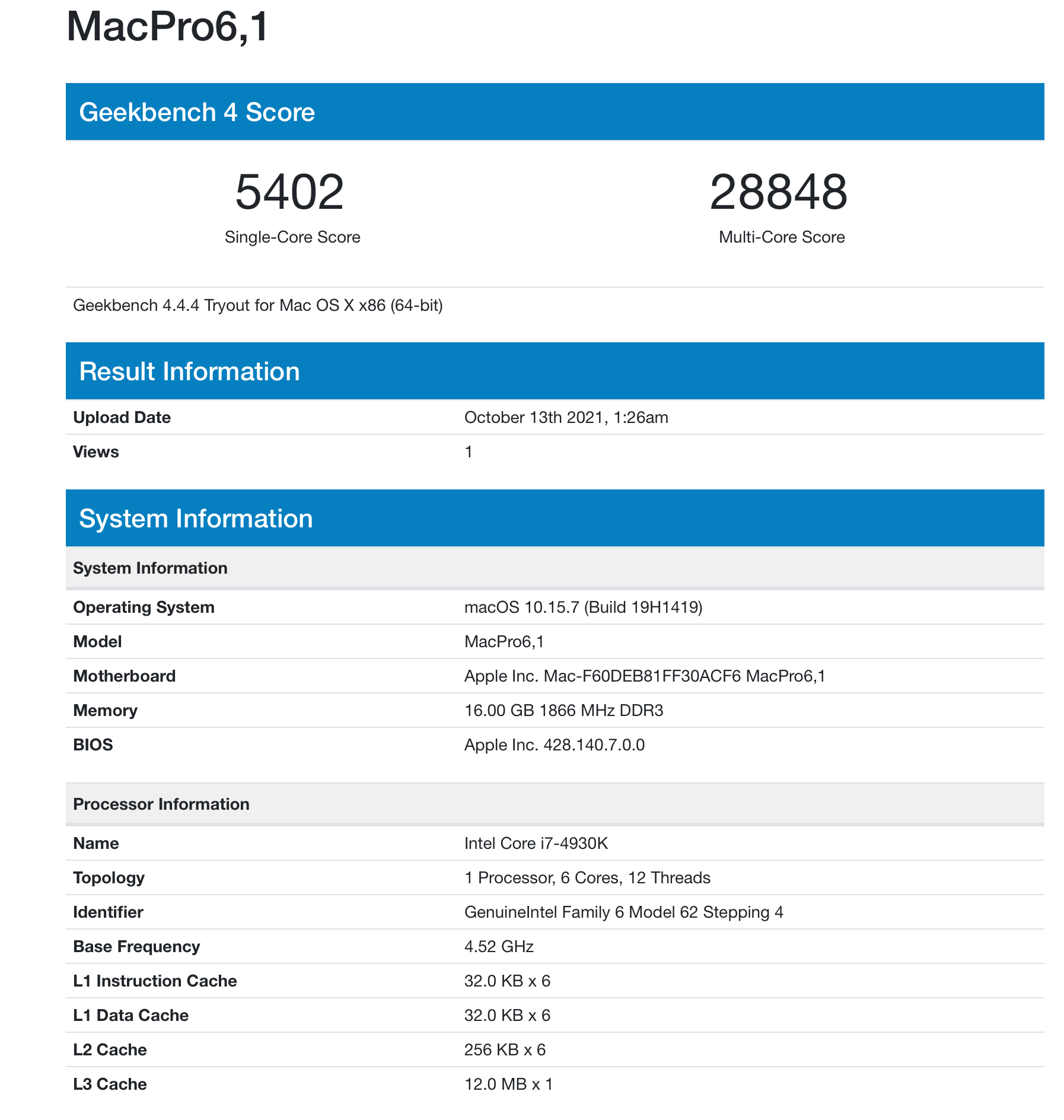The width and height of the screenshot is (1064, 1120).
Task: Click the Geekbench 4.4.4 Tryout version text
Action: 257,306
